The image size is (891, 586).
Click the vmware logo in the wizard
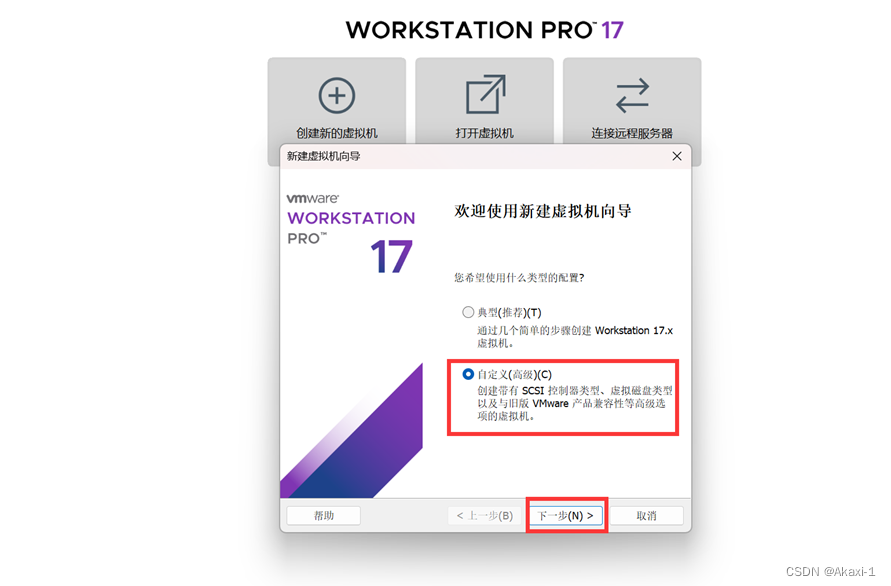point(313,198)
